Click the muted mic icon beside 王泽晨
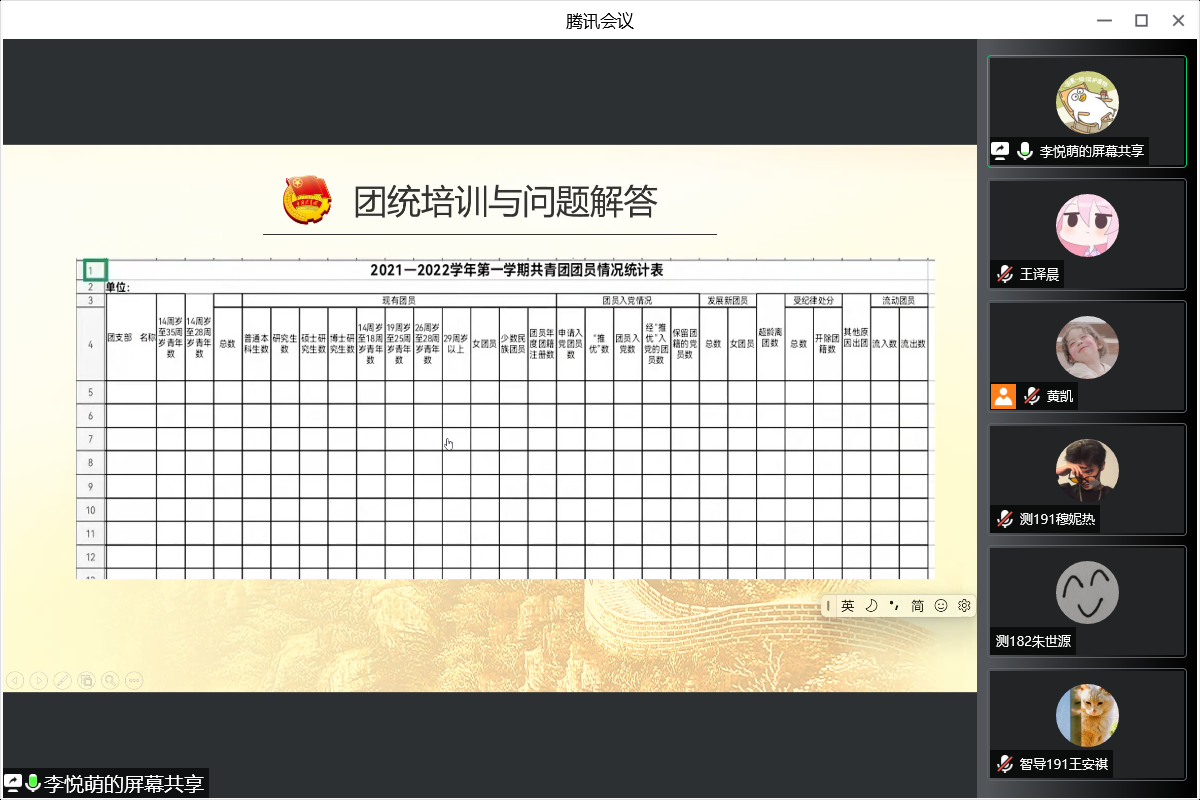Viewport: 1200px width, 800px height. [1004, 274]
